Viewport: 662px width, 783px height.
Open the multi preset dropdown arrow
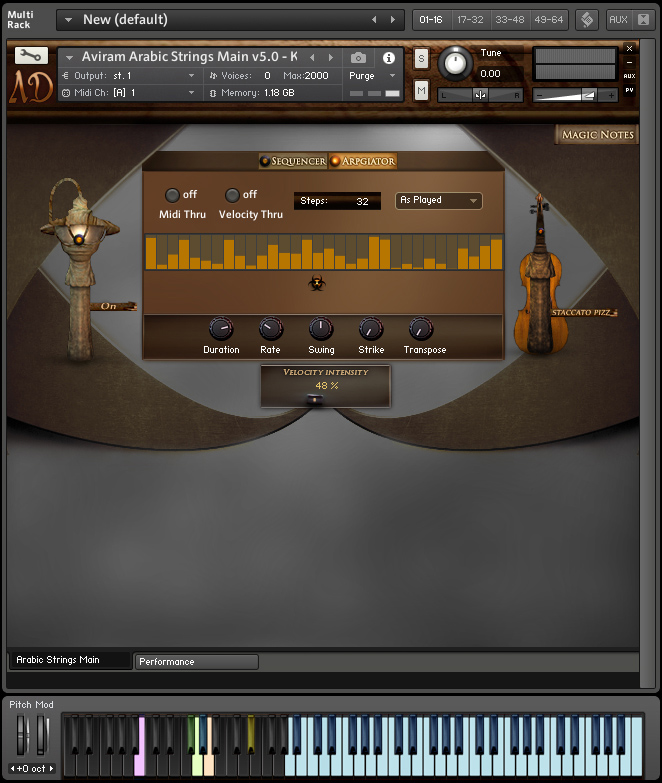coord(69,20)
